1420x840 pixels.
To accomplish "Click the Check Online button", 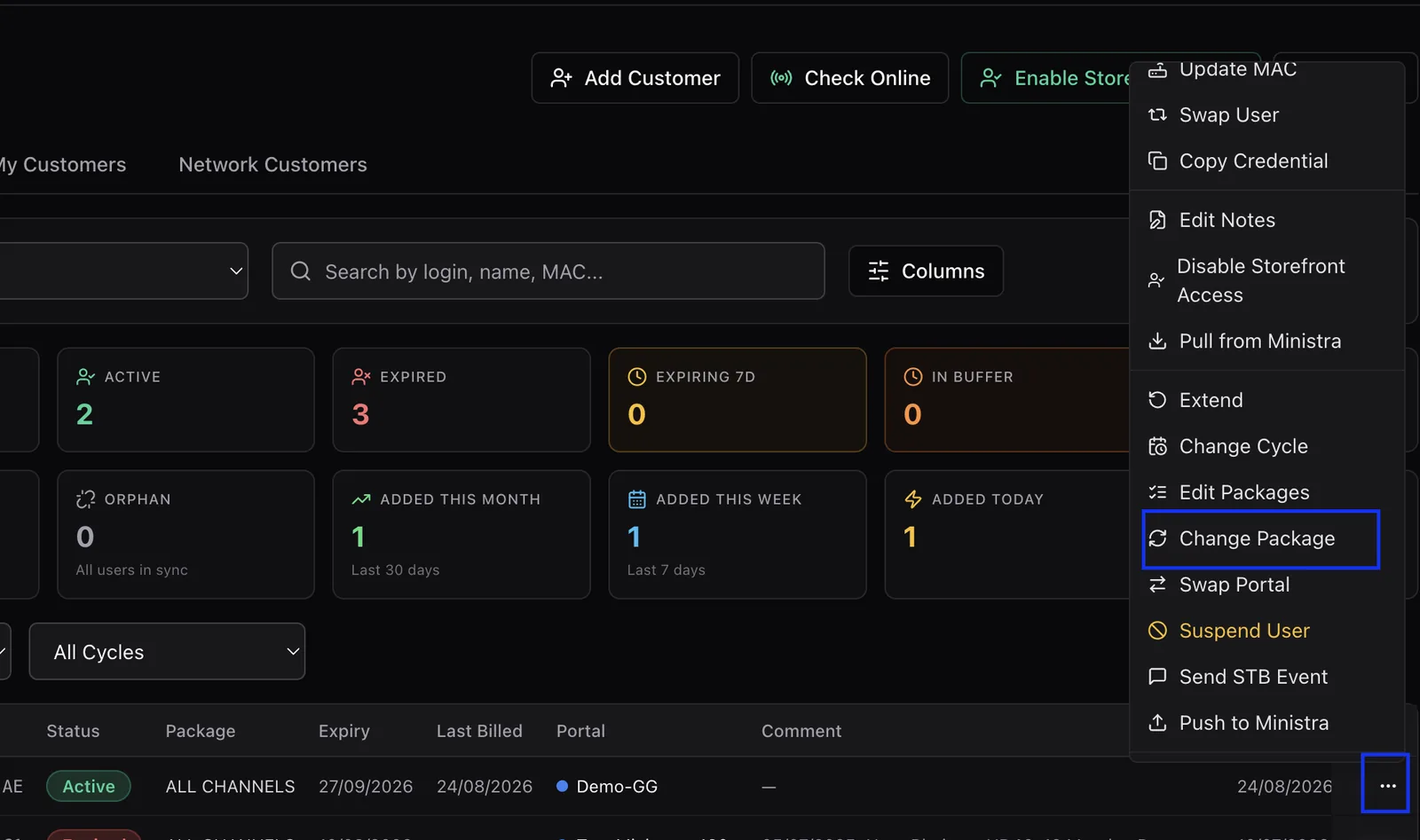I will (x=849, y=78).
